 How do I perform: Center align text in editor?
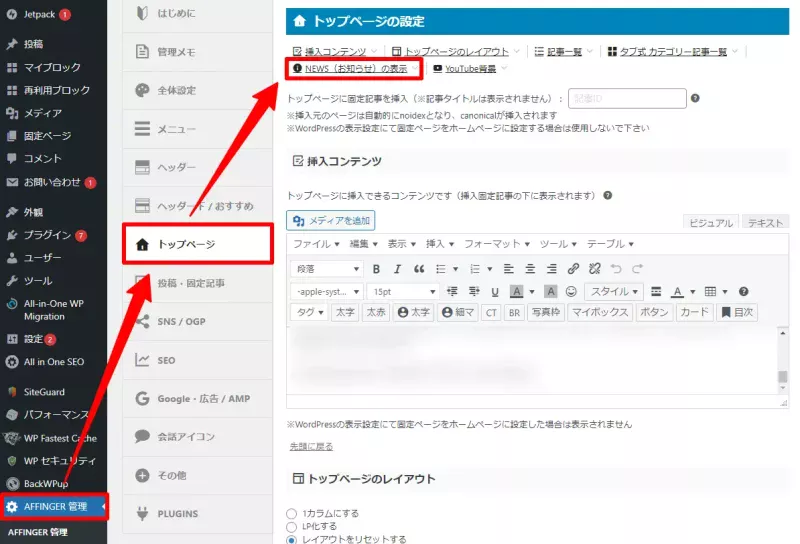(530, 269)
